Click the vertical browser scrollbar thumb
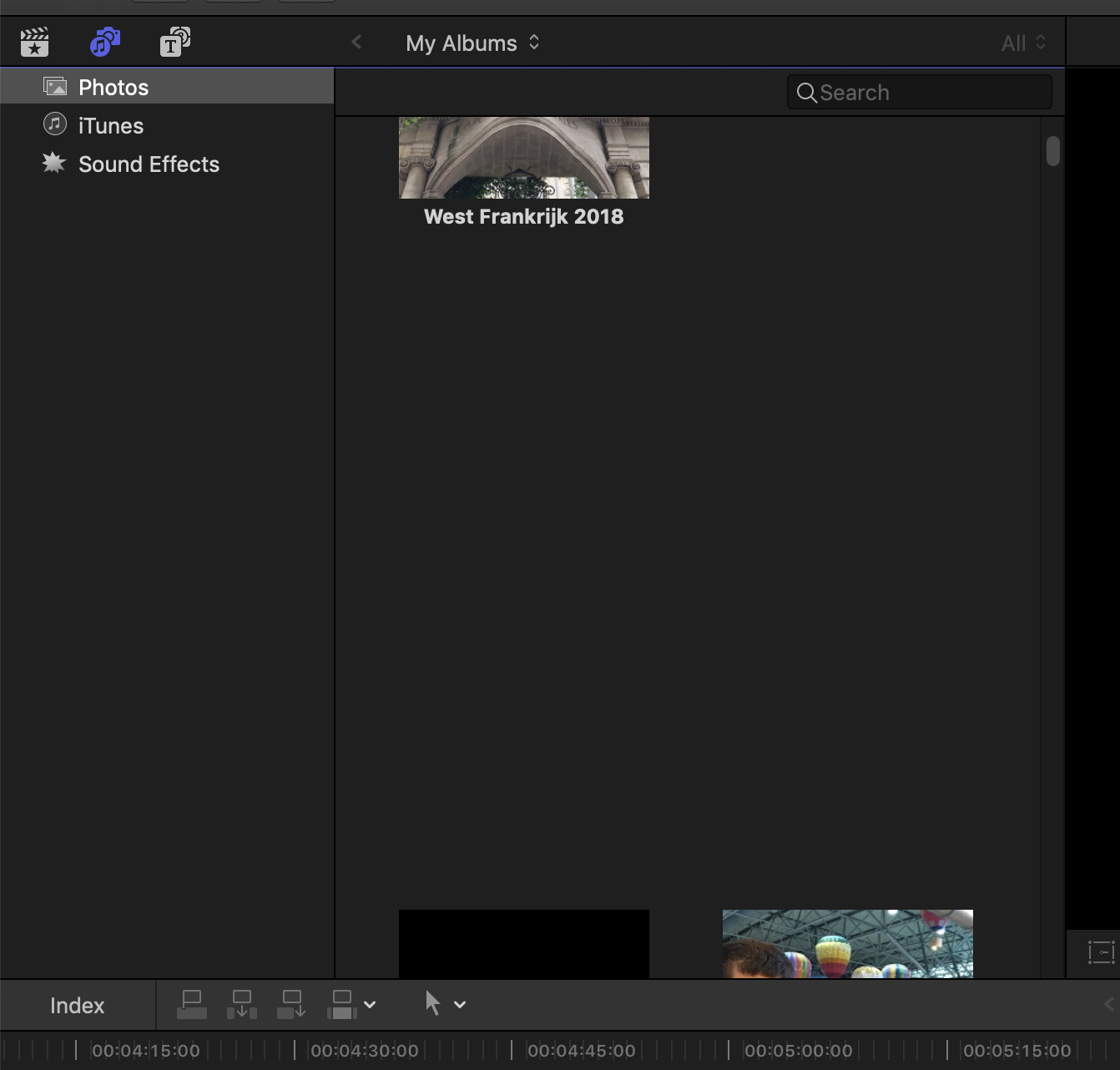Image resolution: width=1120 pixels, height=1070 pixels. (x=1053, y=151)
